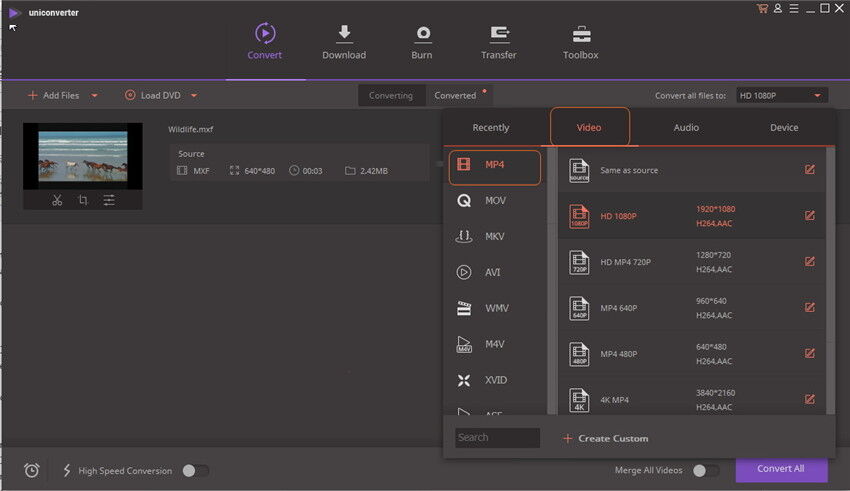Click the Wildlife video thumbnail
The width and height of the screenshot is (850, 491).
(83, 156)
